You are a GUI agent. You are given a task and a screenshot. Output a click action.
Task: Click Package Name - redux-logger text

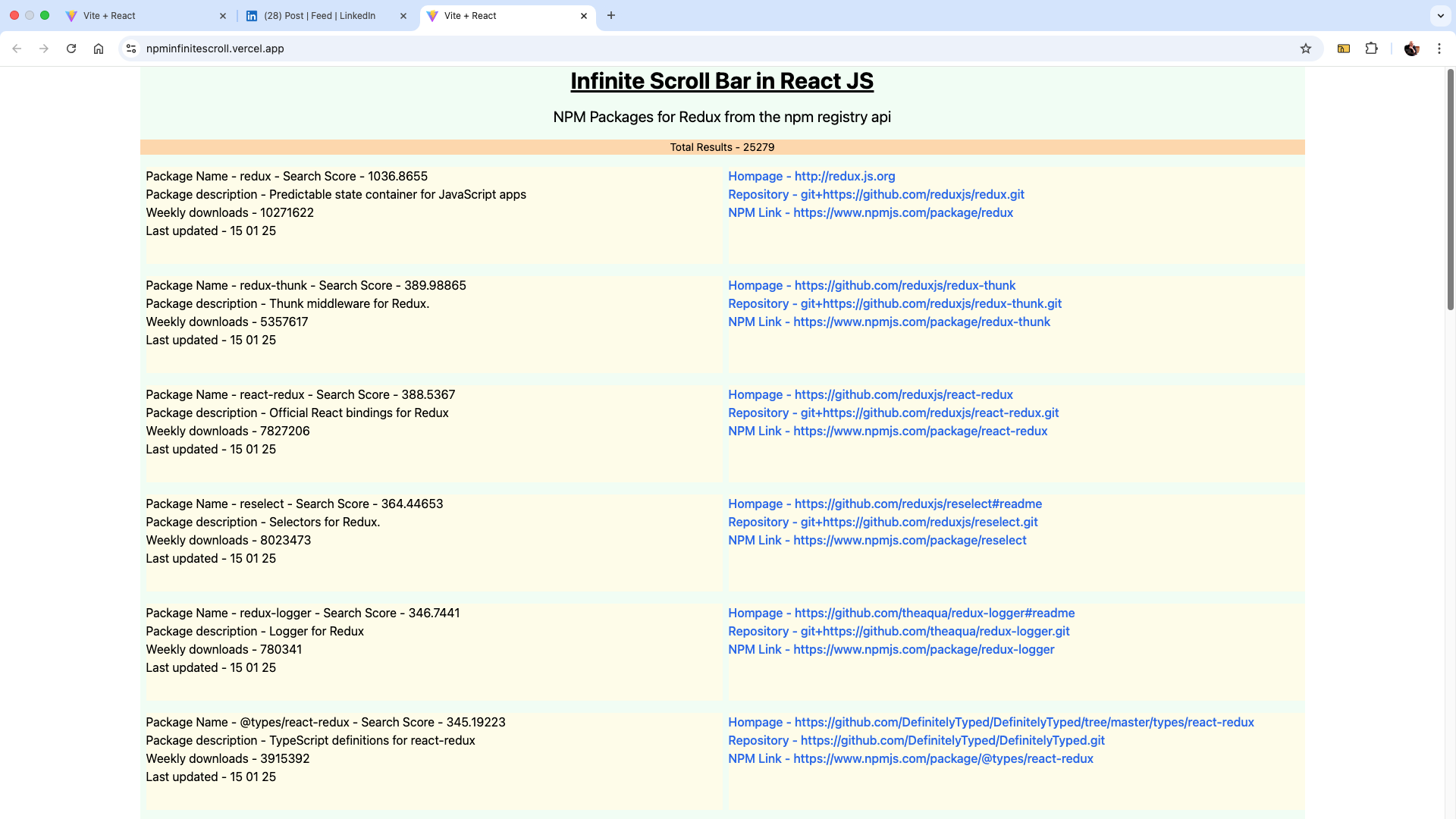pyautogui.click(x=303, y=613)
